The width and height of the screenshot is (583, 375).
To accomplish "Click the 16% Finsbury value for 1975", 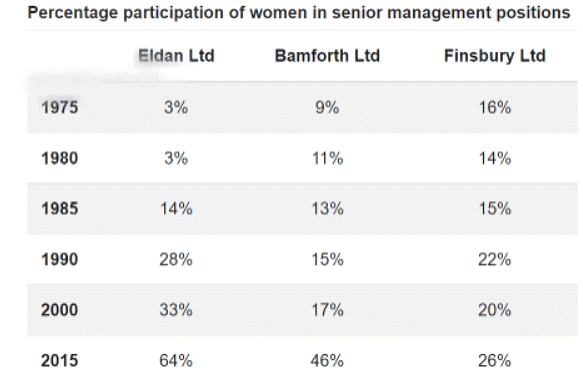I will (x=495, y=107).
